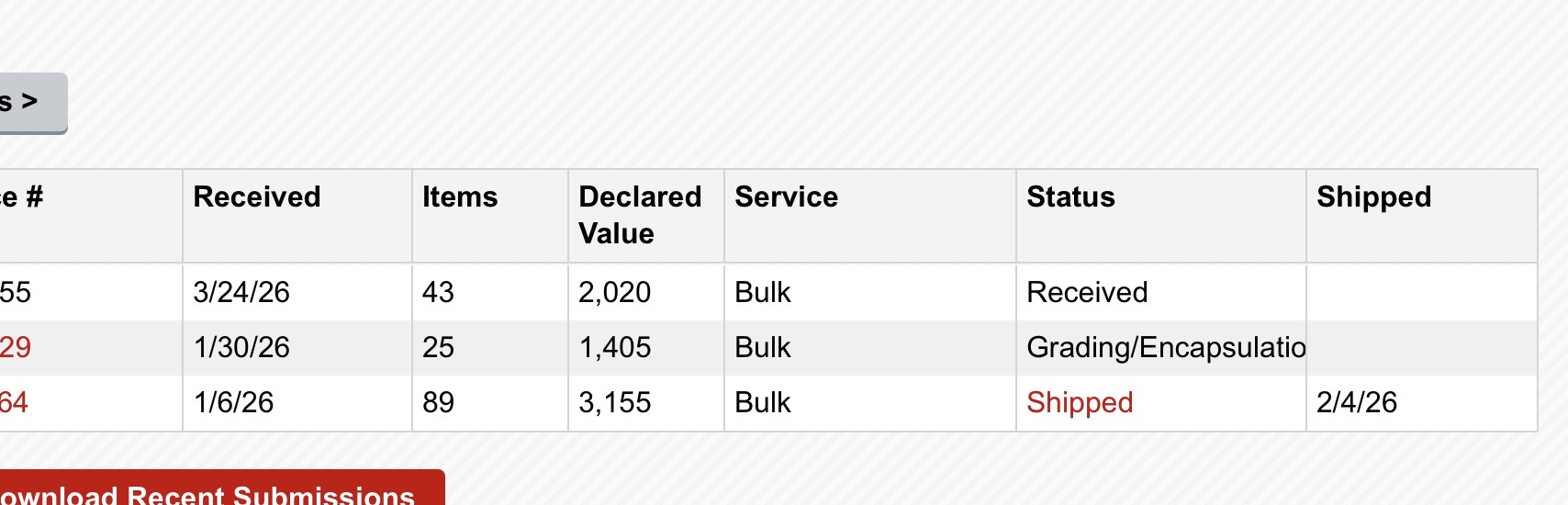Click the gray button ending with '>'

32,103
